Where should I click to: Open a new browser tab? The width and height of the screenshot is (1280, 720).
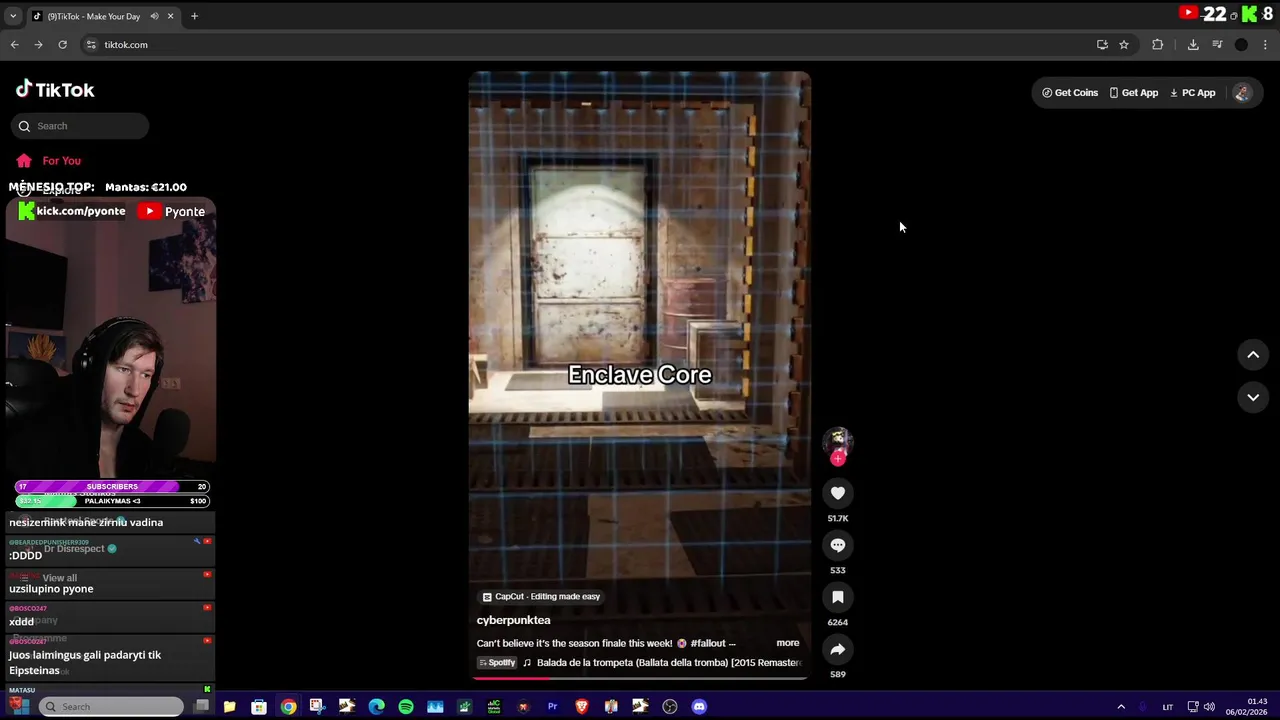[194, 16]
